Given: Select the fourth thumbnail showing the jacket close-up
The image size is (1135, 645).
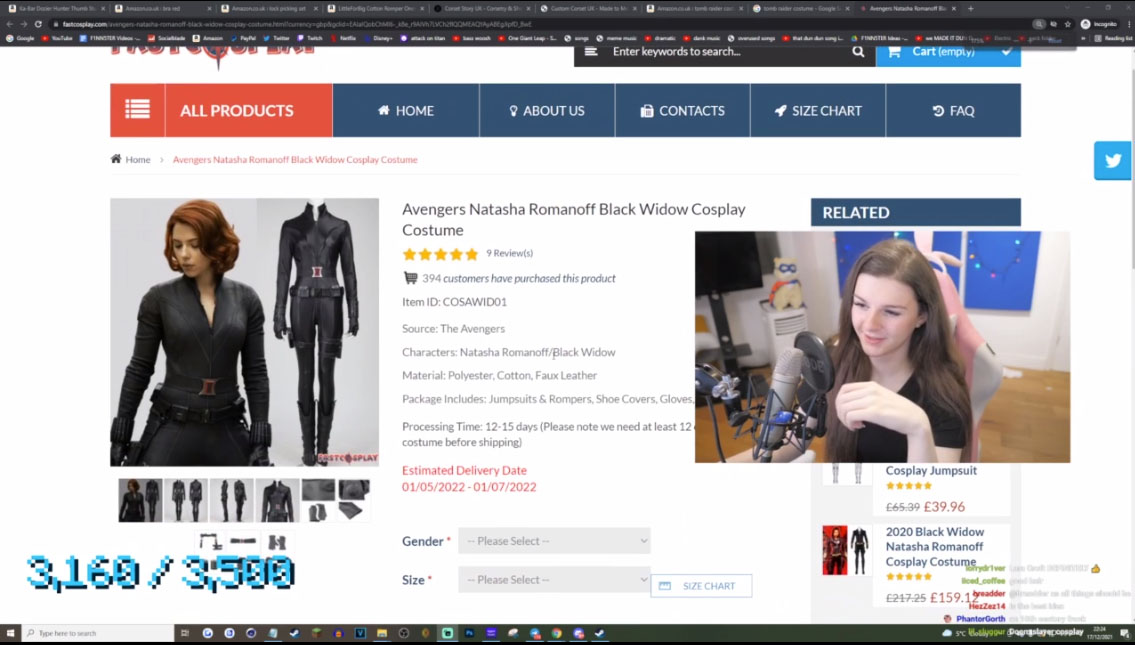Looking at the screenshot, I should [277, 500].
